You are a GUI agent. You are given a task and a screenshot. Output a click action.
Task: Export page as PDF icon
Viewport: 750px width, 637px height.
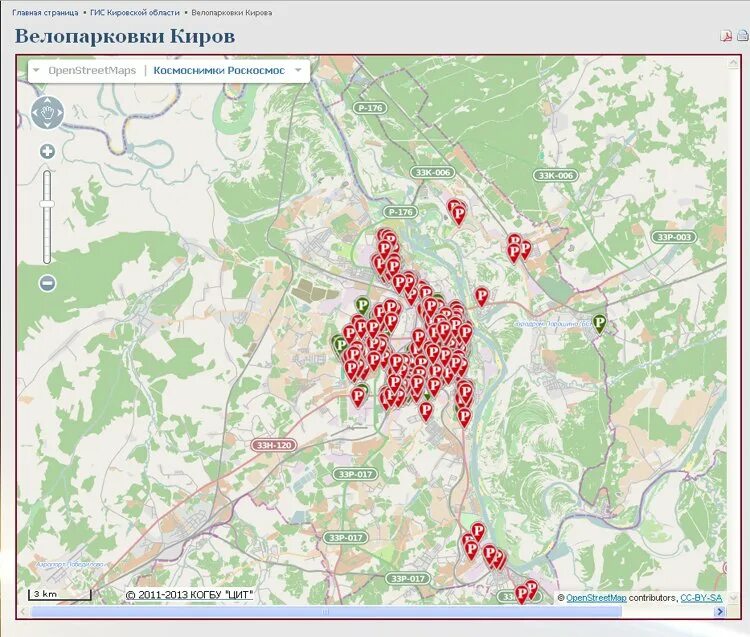(x=726, y=36)
